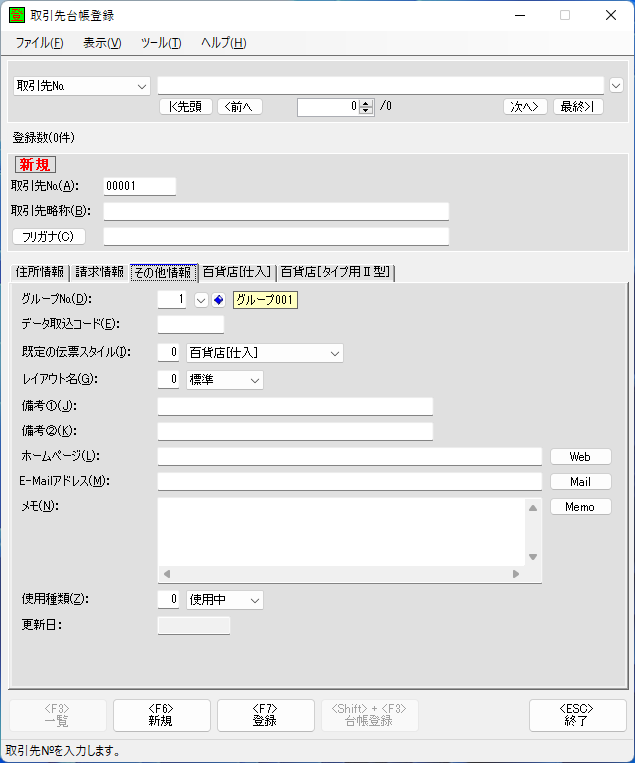Click the 取引先No.(A) field showing 00001
This screenshot has width=635, height=763.
140,186
